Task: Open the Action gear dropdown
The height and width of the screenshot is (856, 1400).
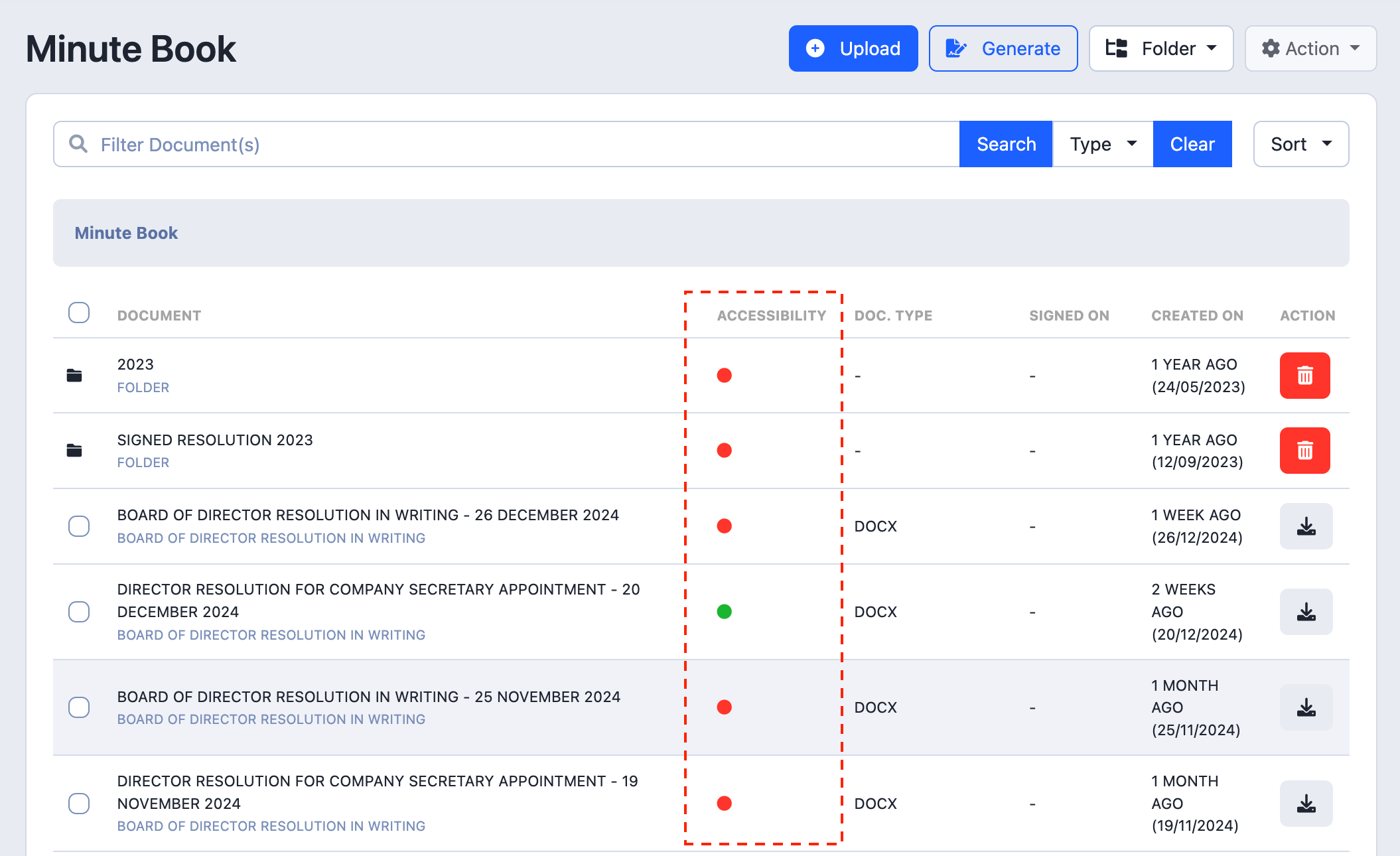Action: 1310,48
